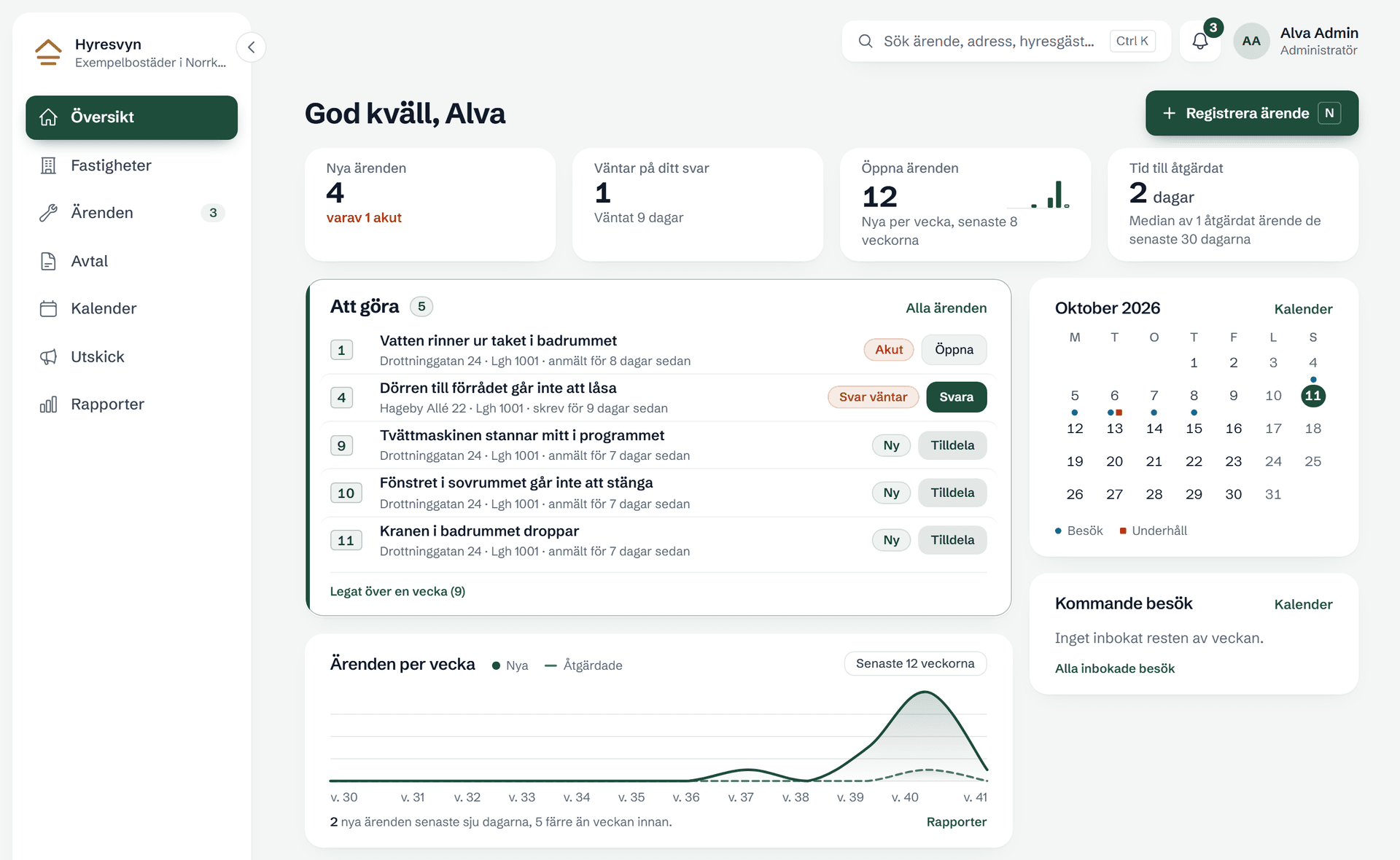Open the Rapporter link below the chart
1400x860 pixels.
(x=956, y=821)
